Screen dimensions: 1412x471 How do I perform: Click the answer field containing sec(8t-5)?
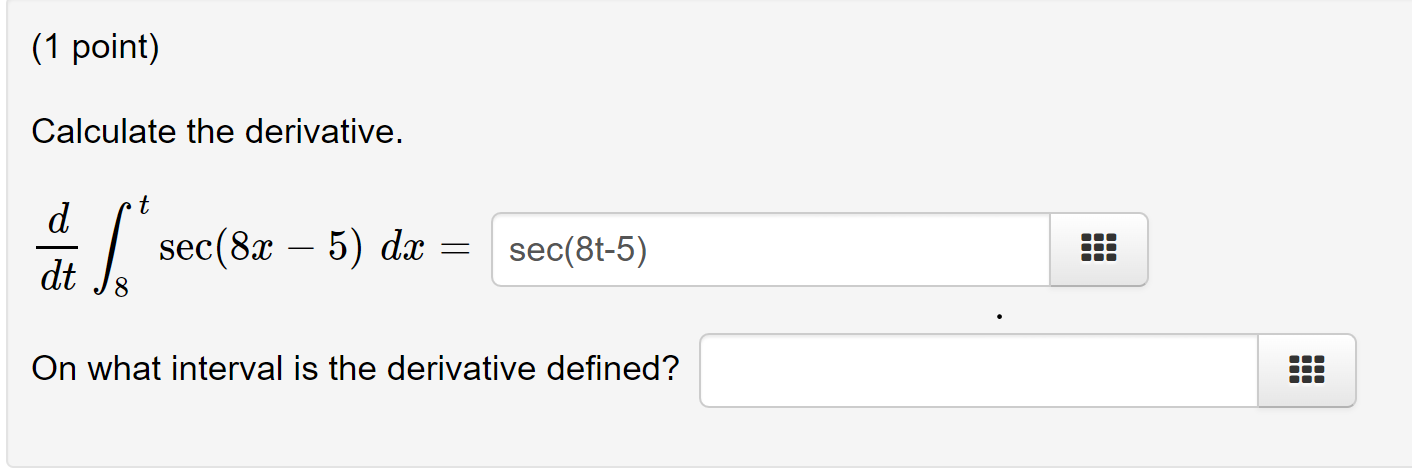point(771,249)
